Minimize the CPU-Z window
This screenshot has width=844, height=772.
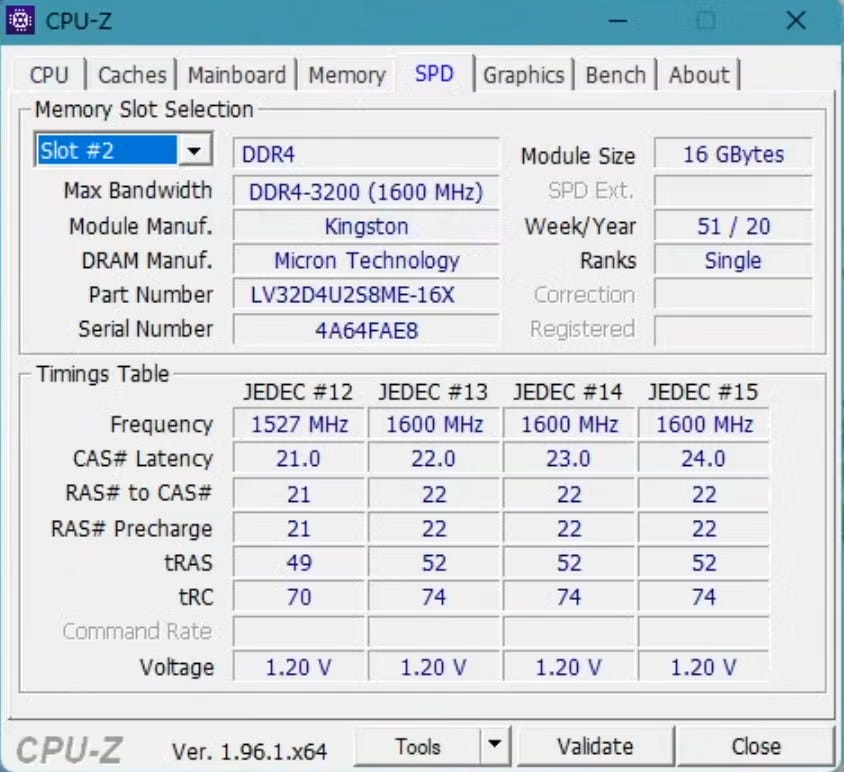click(x=617, y=21)
